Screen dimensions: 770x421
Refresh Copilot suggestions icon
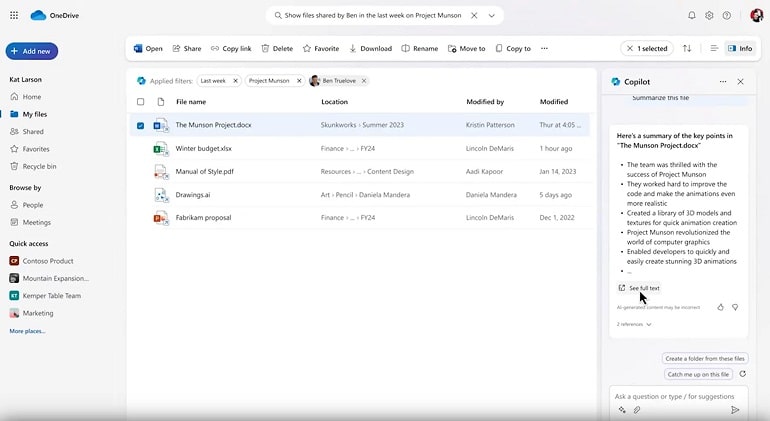pos(742,374)
